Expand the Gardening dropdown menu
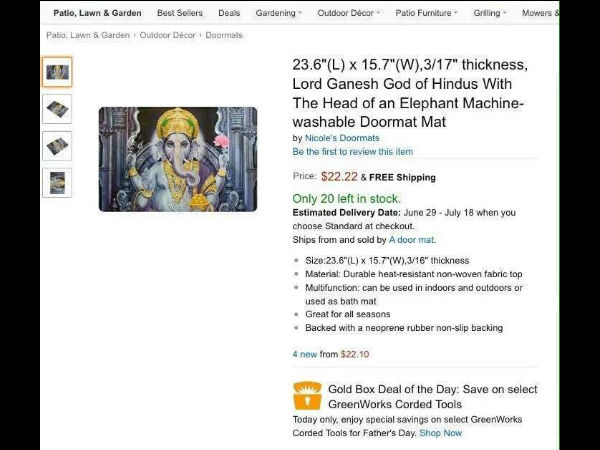This screenshot has width=600, height=450. pyautogui.click(x=278, y=13)
